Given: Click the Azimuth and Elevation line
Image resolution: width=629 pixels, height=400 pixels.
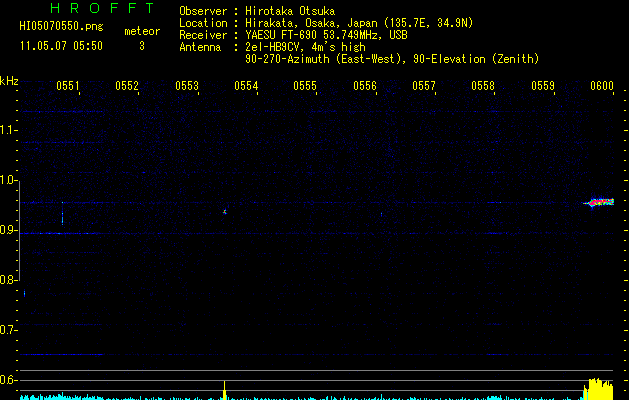Looking at the screenshot, I should click(x=392, y=59).
